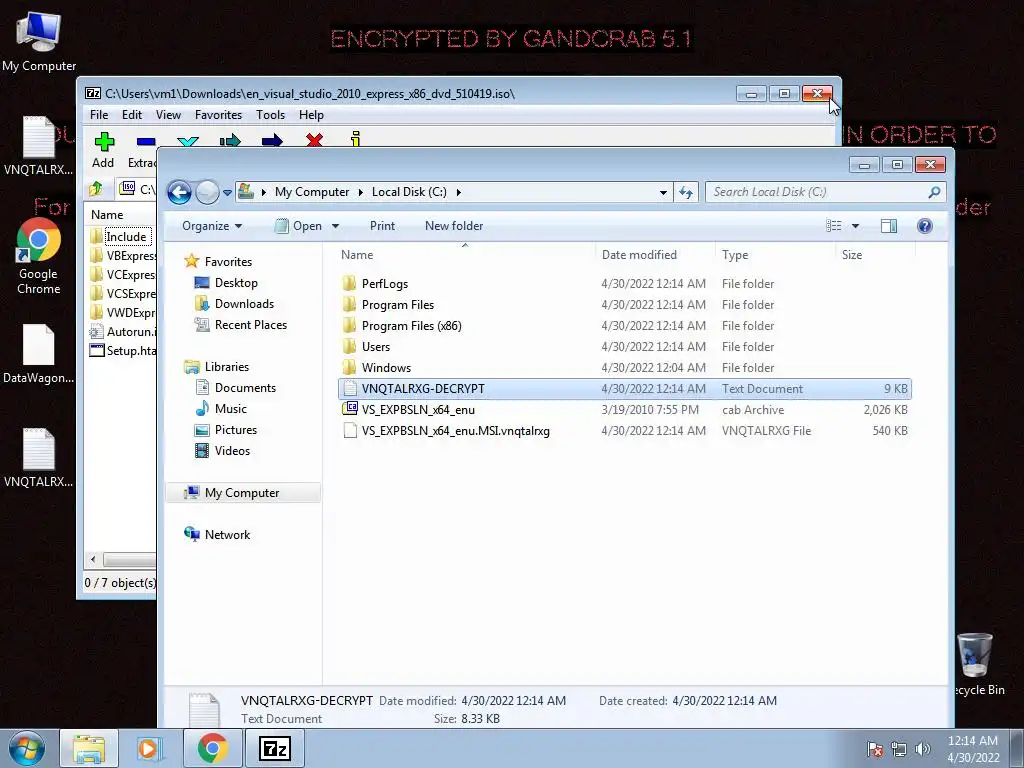This screenshot has height=768, width=1024.
Task: Select Network in the navigation pane
Action: 217,535
